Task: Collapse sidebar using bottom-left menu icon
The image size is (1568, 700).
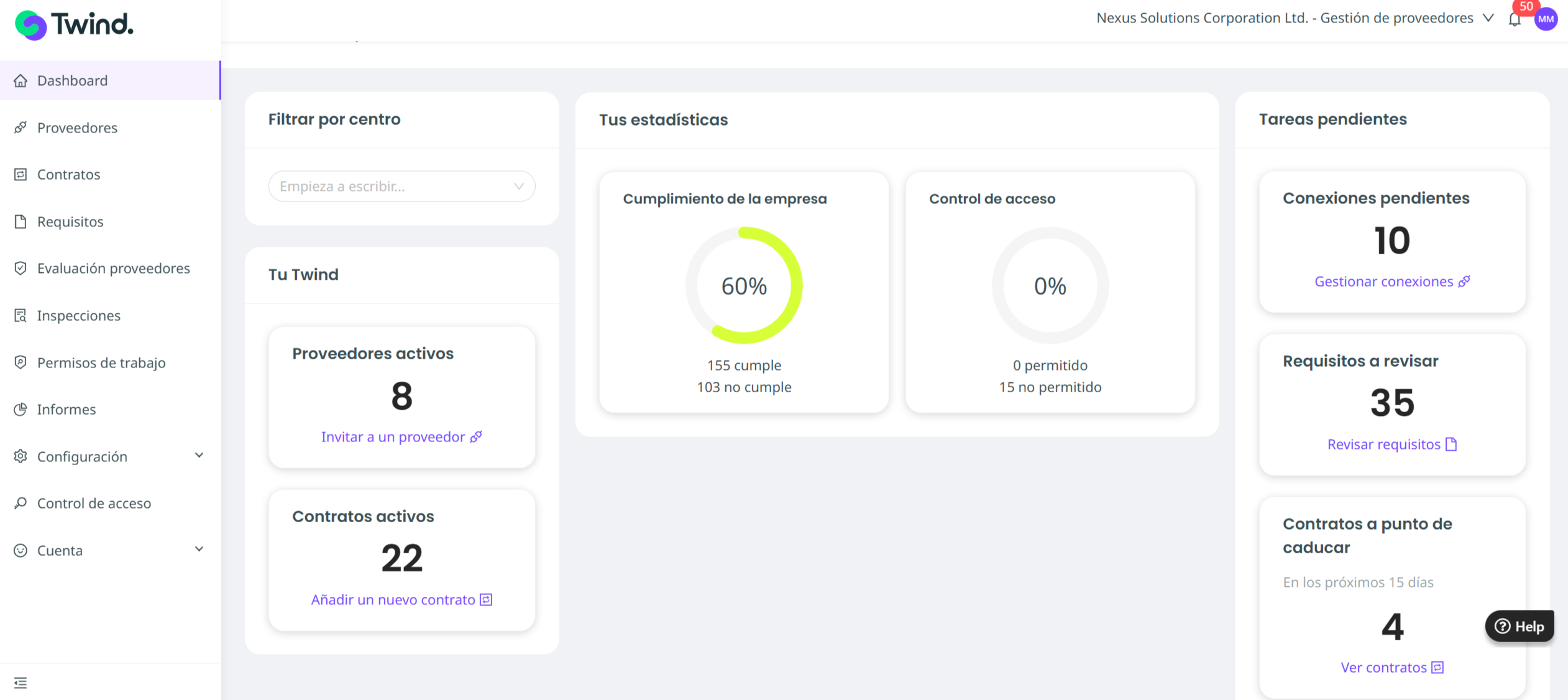Action: (x=21, y=683)
